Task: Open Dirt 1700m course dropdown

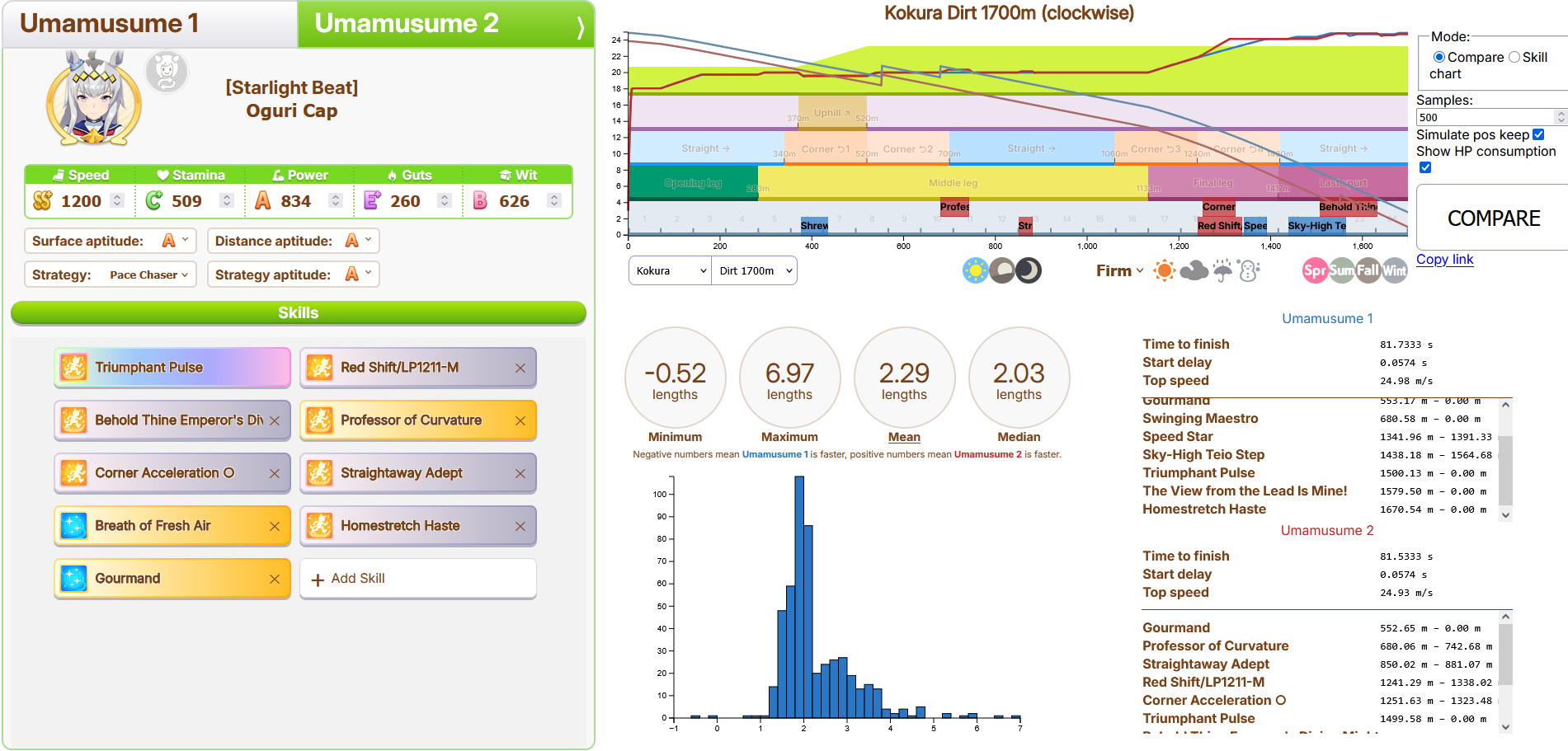Action: pos(755,270)
